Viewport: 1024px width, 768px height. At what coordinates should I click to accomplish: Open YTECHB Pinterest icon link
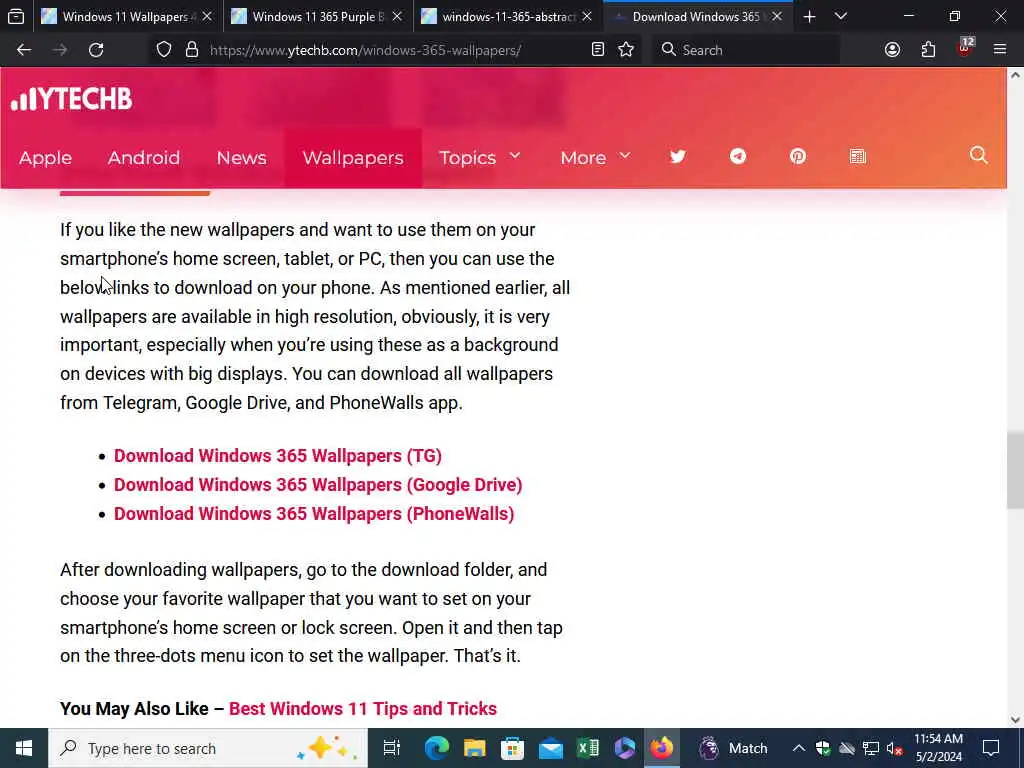pos(797,157)
